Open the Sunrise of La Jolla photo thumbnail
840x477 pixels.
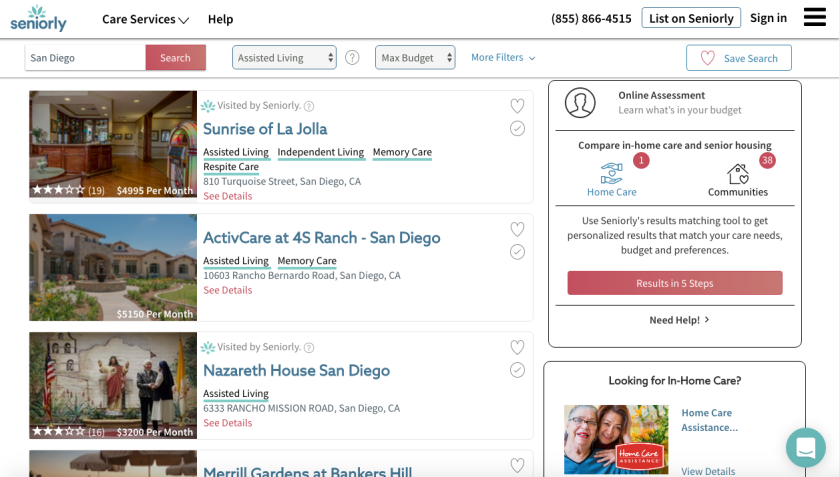point(113,144)
